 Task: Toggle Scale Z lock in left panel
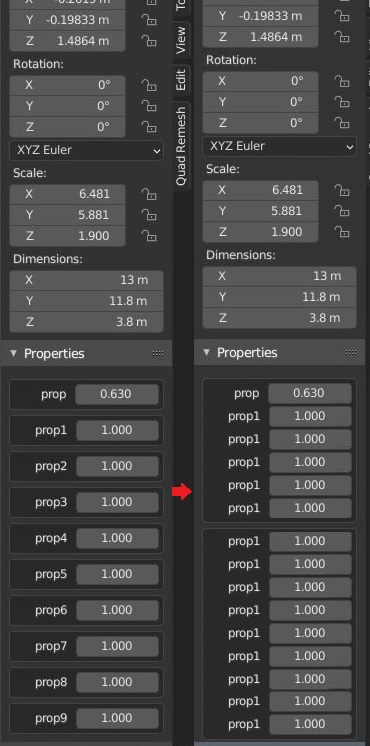pos(149,236)
